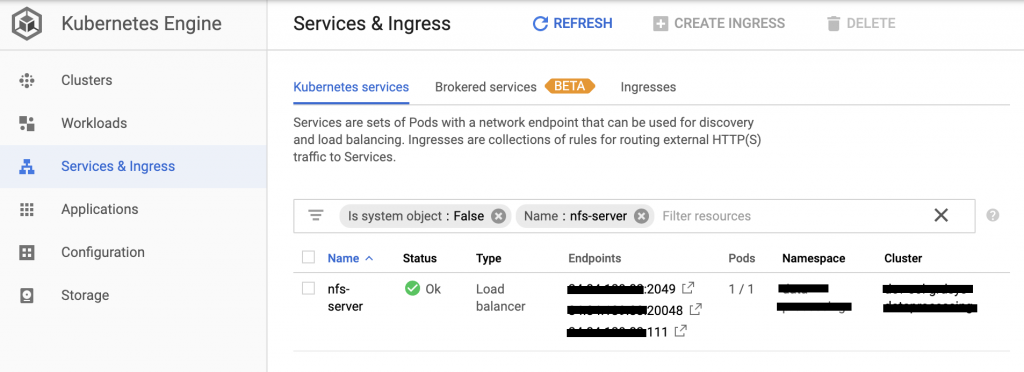The image size is (1024, 372).
Task: Remove the 'Is system object: False' filter chip
Action: coord(498,216)
